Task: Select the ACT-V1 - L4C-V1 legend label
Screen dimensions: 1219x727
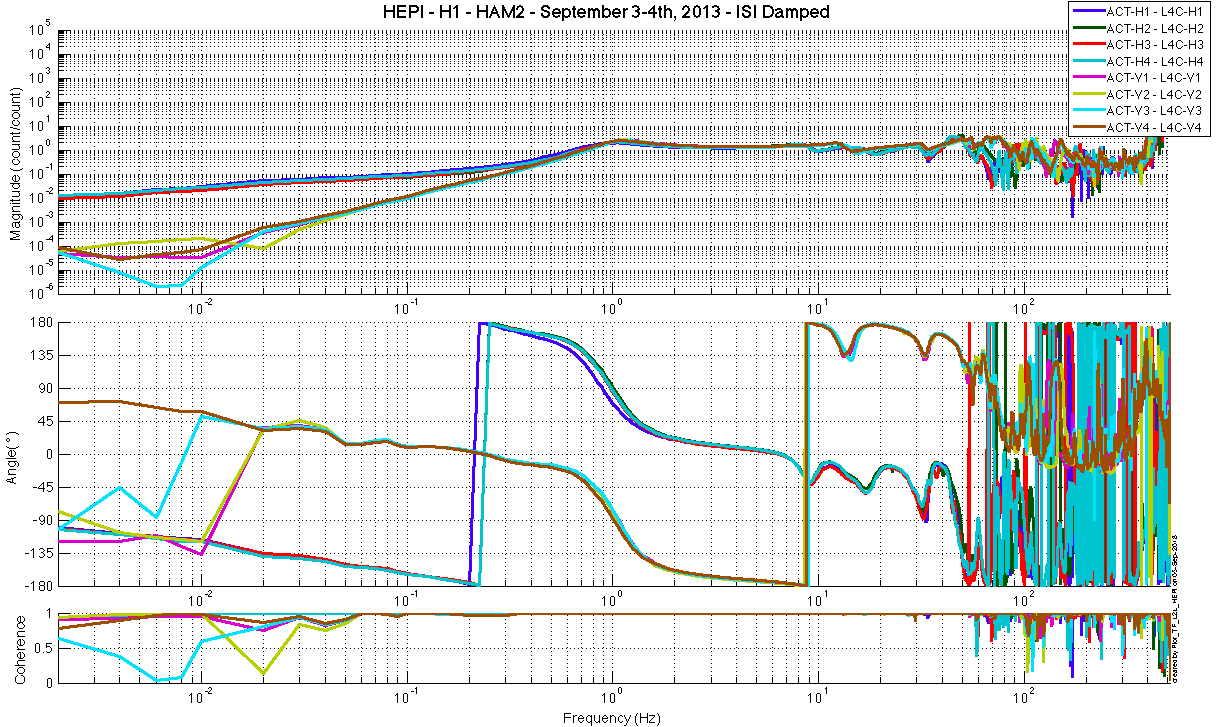Action: click(x=1150, y=78)
